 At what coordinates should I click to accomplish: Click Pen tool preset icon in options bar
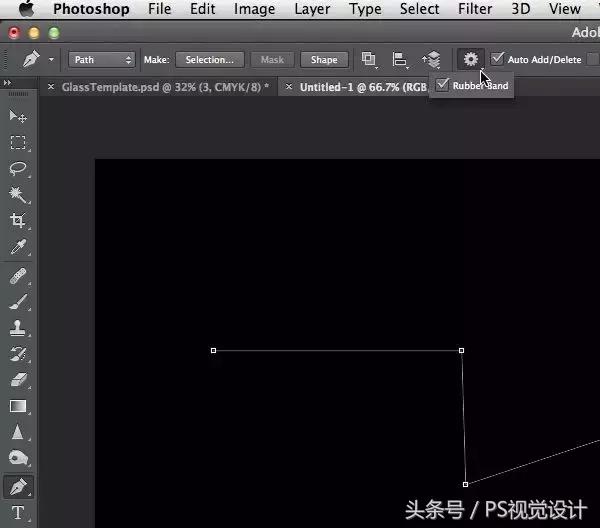tap(31, 59)
